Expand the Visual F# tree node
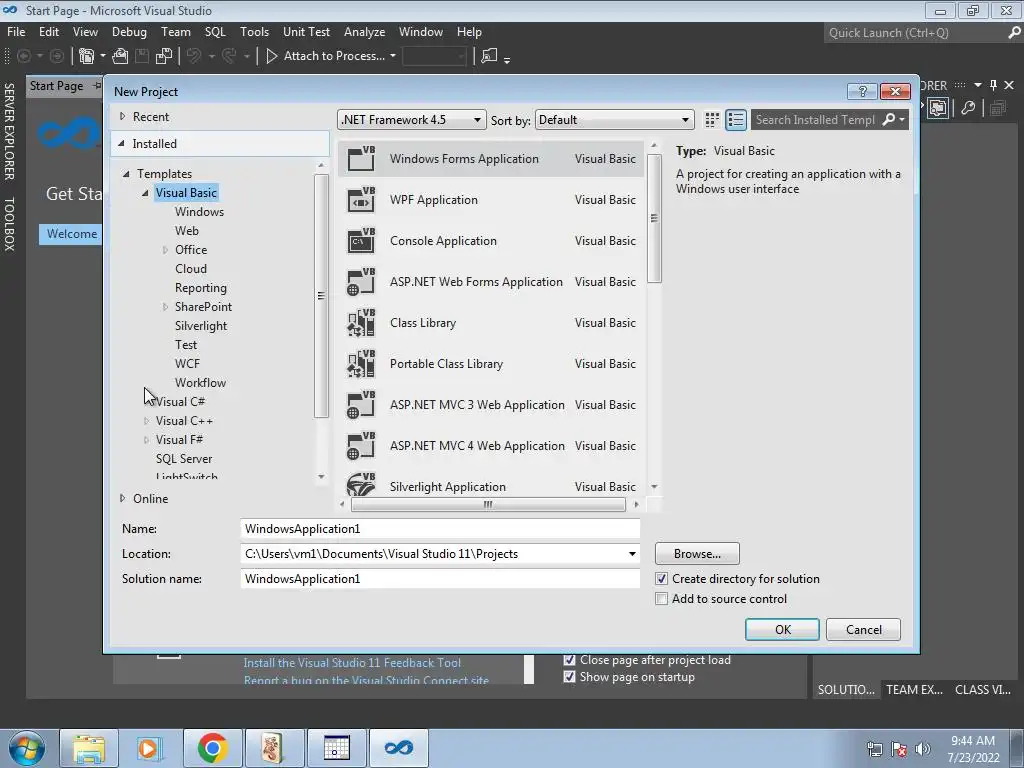 click(x=146, y=440)
